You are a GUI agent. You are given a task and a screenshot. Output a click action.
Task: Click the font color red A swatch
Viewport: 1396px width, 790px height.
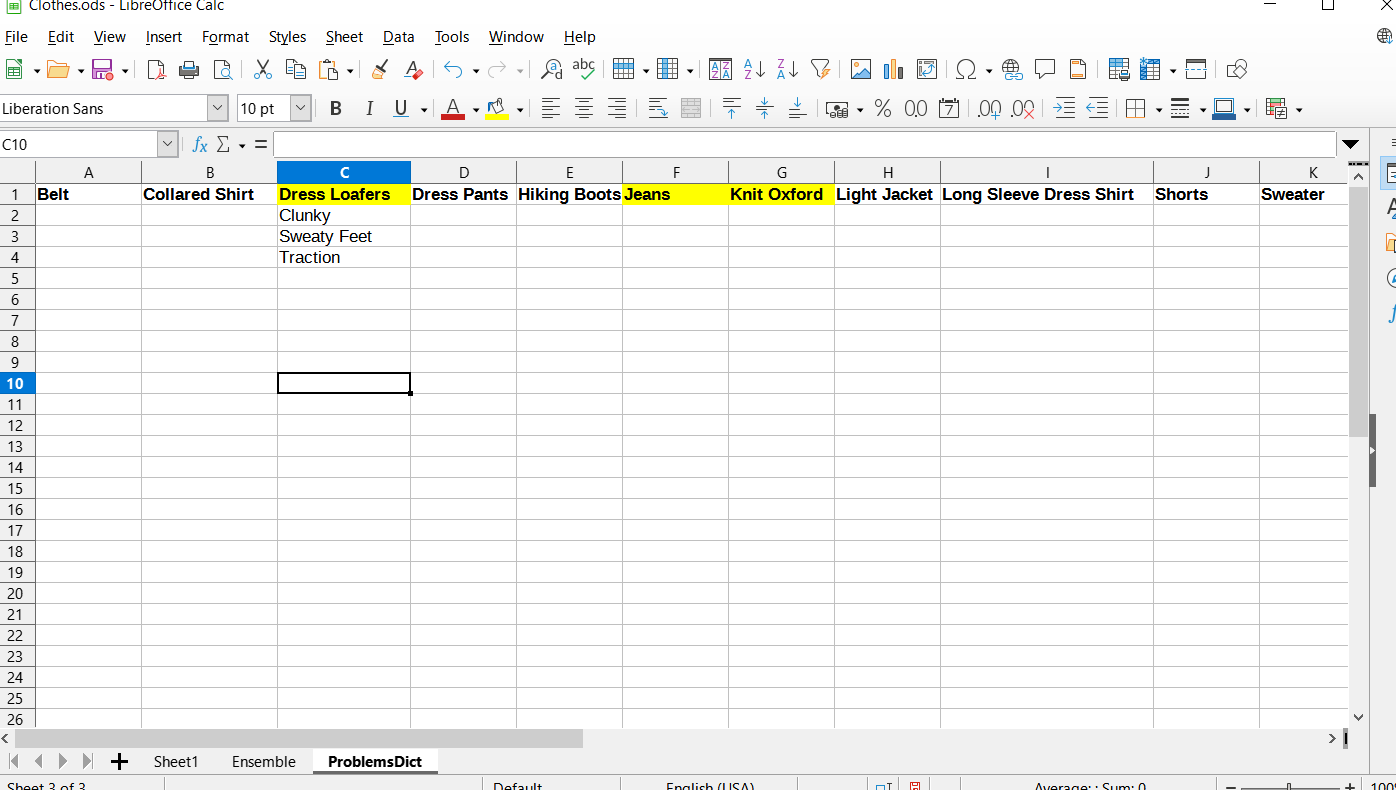click(x=453, y=108)
